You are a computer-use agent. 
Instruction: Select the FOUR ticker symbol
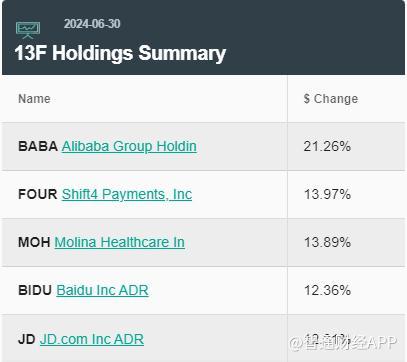click(x=38, y=194)
